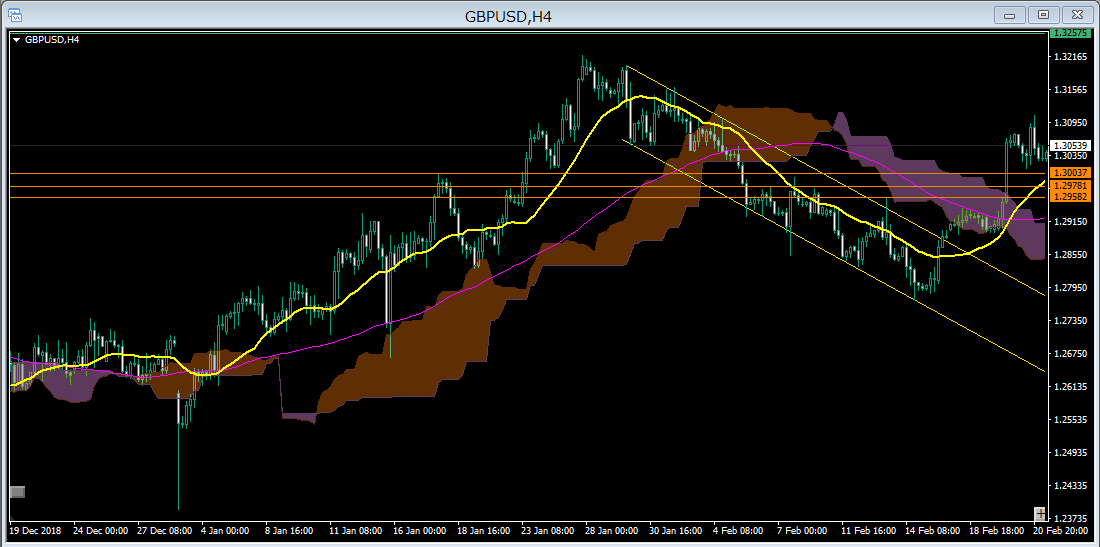Click the 11 Jan 08:00 time axis label
Screen dimensions: 1100x547
coord(355,532)
